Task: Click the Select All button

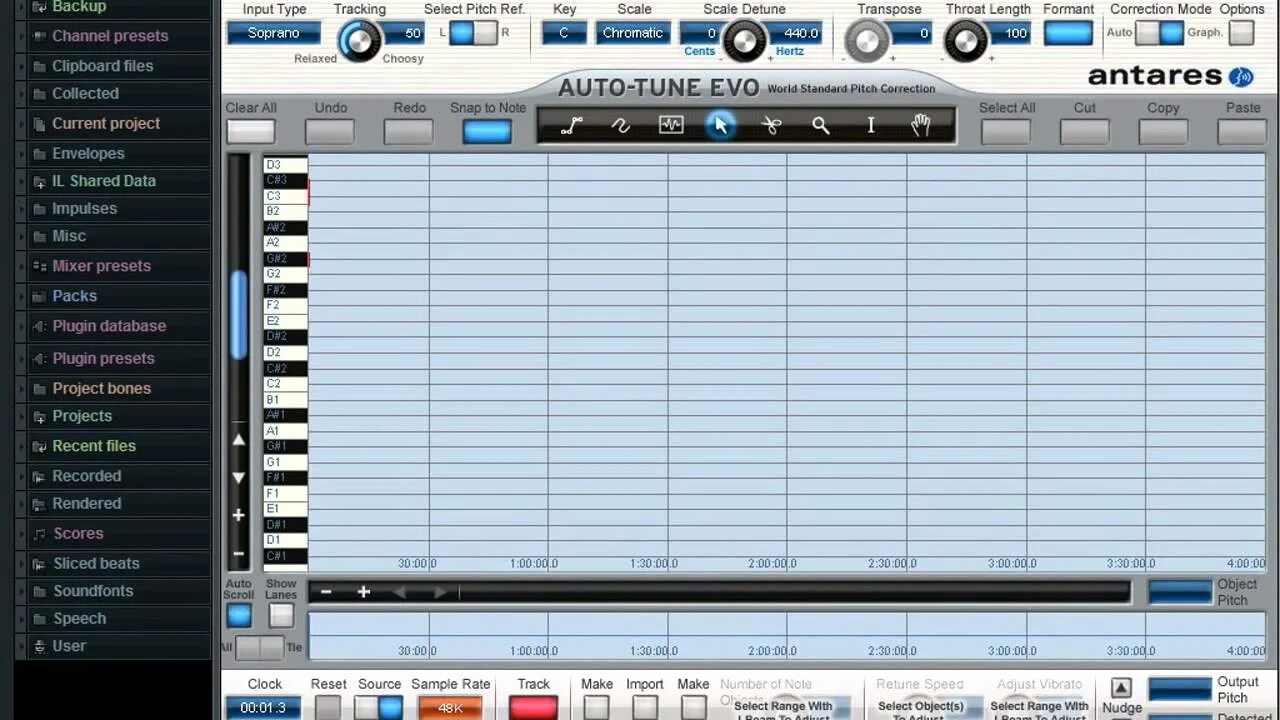Action: click(1005, 132)
